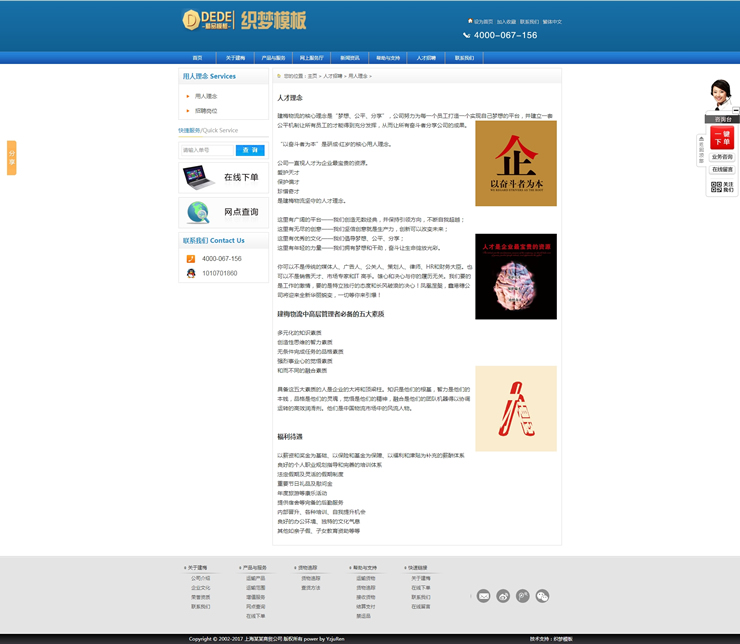Go to 新闻资讯 in navigation bar
Screen dimensions: 740x644
click(349, 58)
